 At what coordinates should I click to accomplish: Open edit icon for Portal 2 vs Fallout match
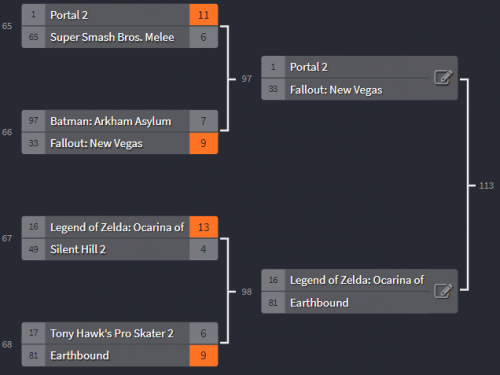[x=443, y=78]
